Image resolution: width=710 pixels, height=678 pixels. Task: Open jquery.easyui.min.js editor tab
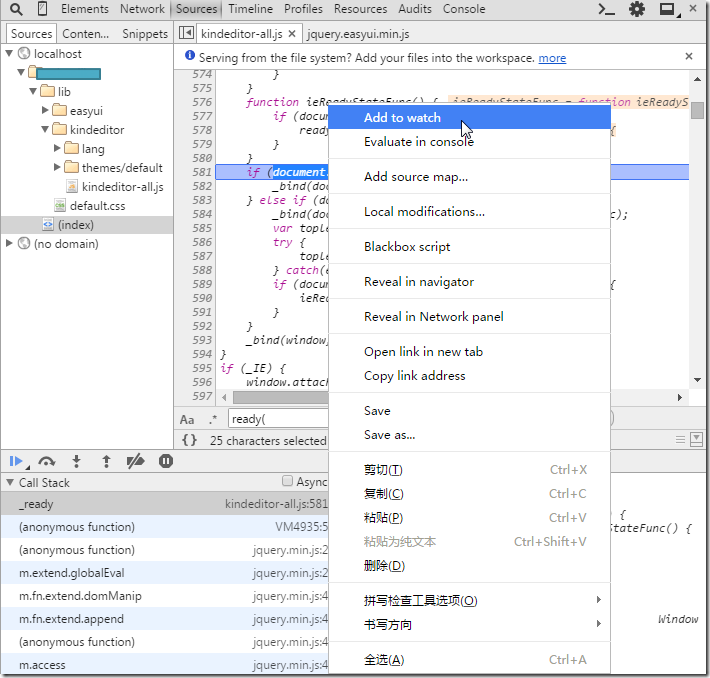(358, 34)
